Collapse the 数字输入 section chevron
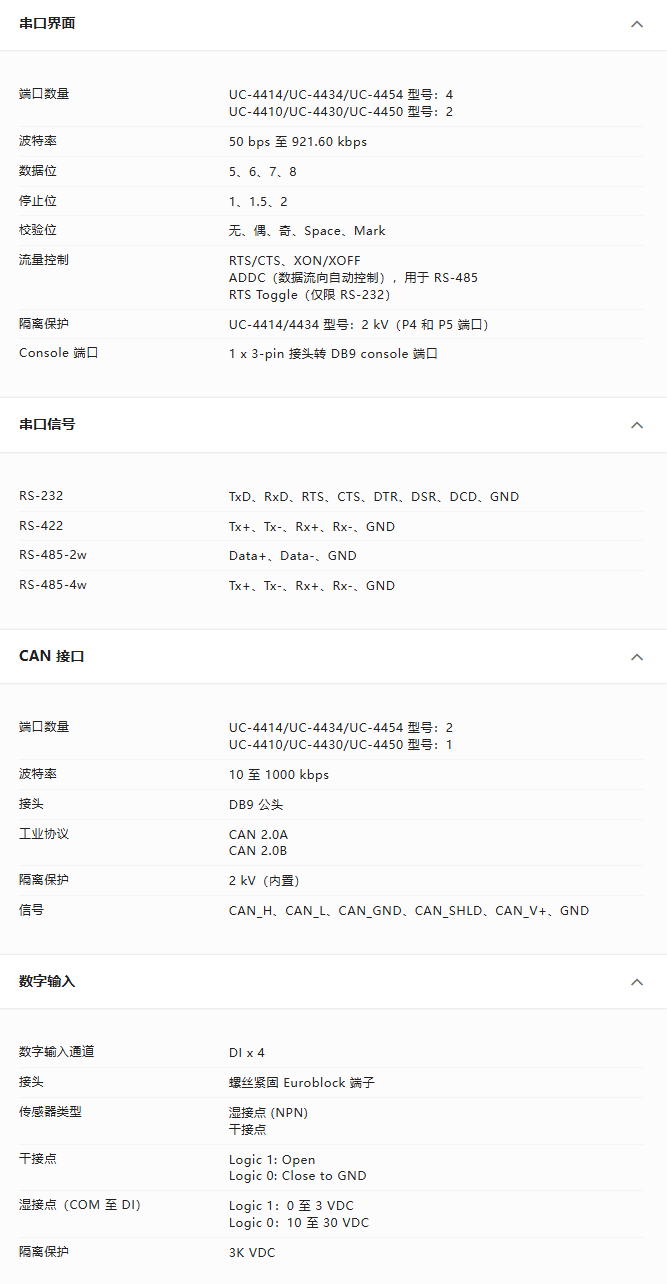The image size is (667, 1284). (x=637, y=982)
